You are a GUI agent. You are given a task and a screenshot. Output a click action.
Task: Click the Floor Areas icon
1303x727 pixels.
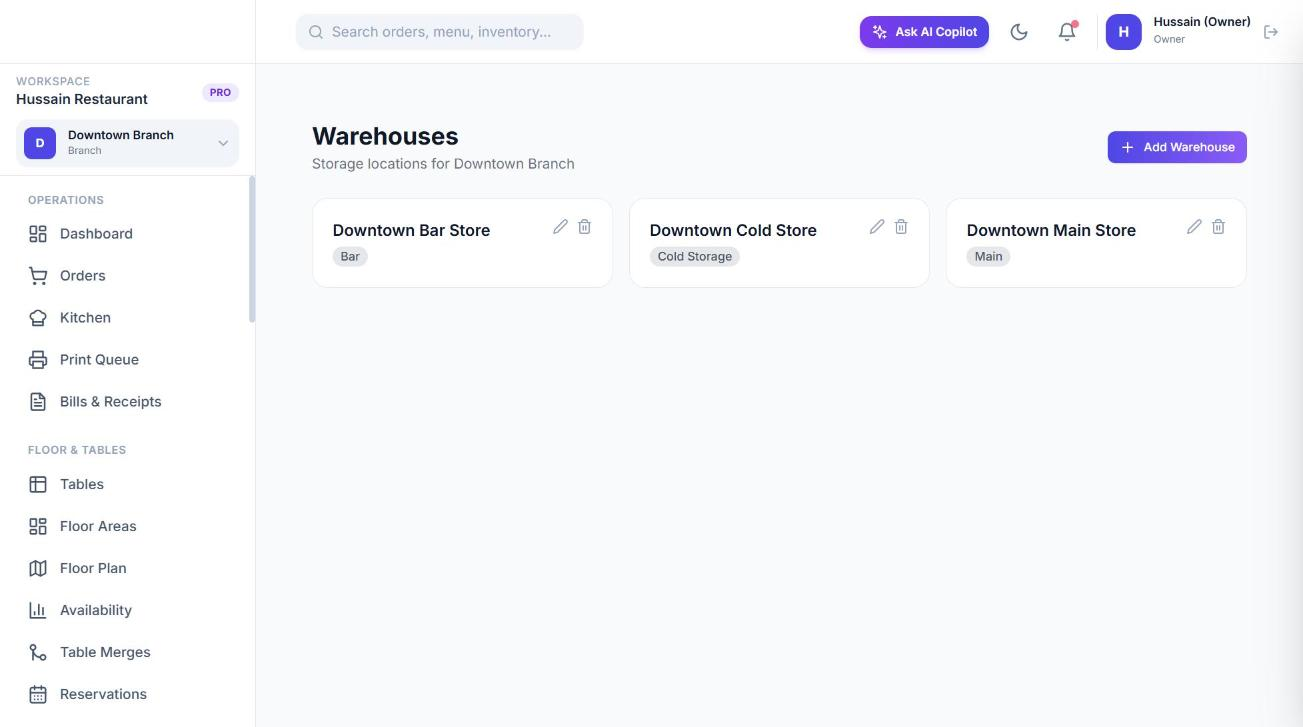pos(38,526)
